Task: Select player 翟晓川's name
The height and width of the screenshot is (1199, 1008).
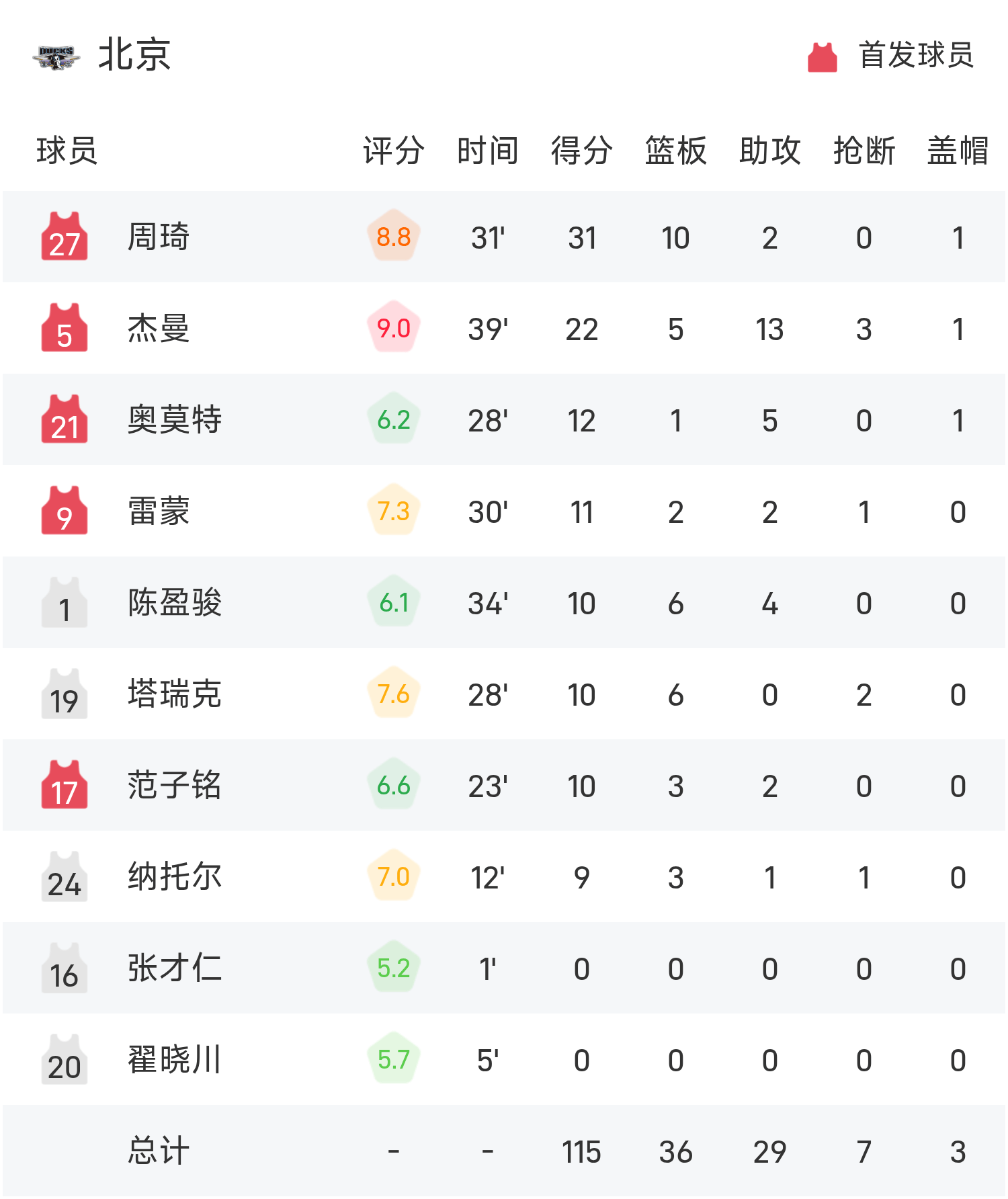Action: point(175,1060)
